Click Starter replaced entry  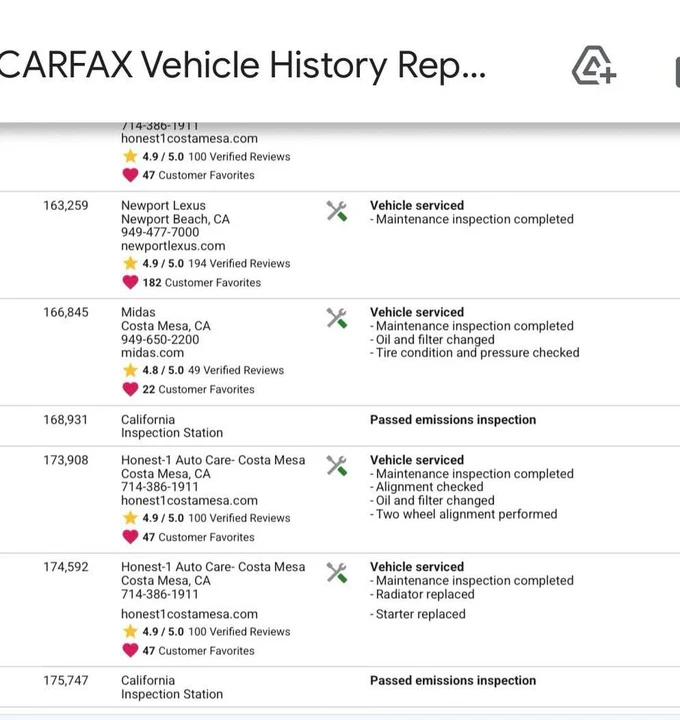(418, 614)
